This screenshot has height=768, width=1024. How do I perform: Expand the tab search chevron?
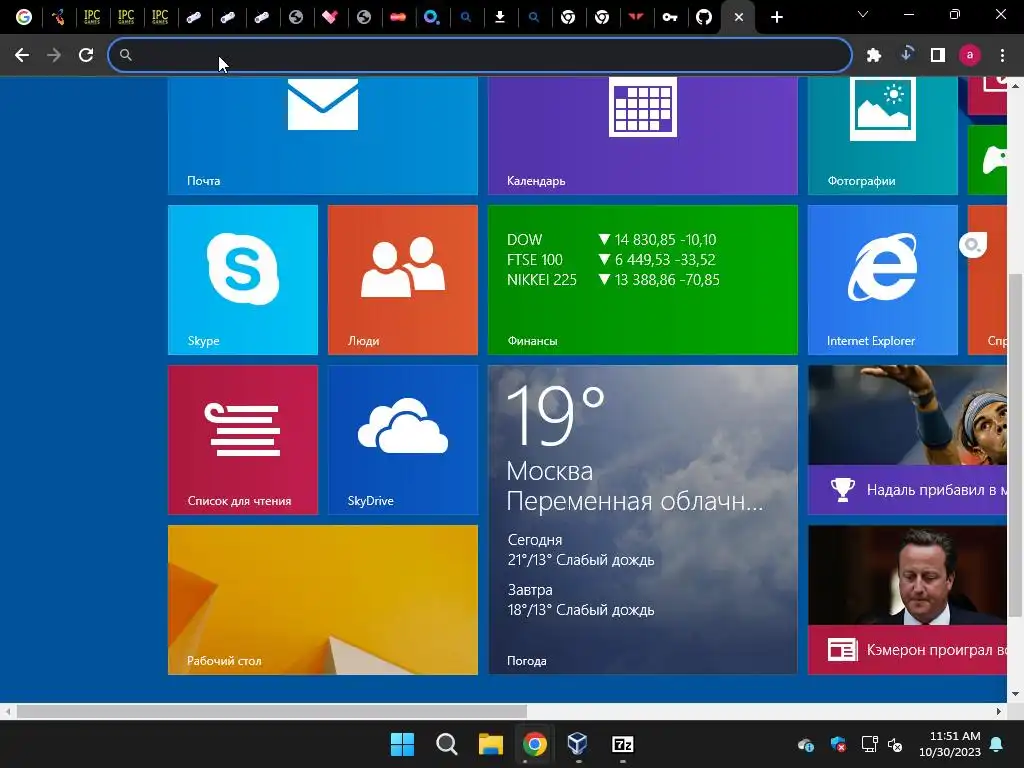click(x=863, y=14)
